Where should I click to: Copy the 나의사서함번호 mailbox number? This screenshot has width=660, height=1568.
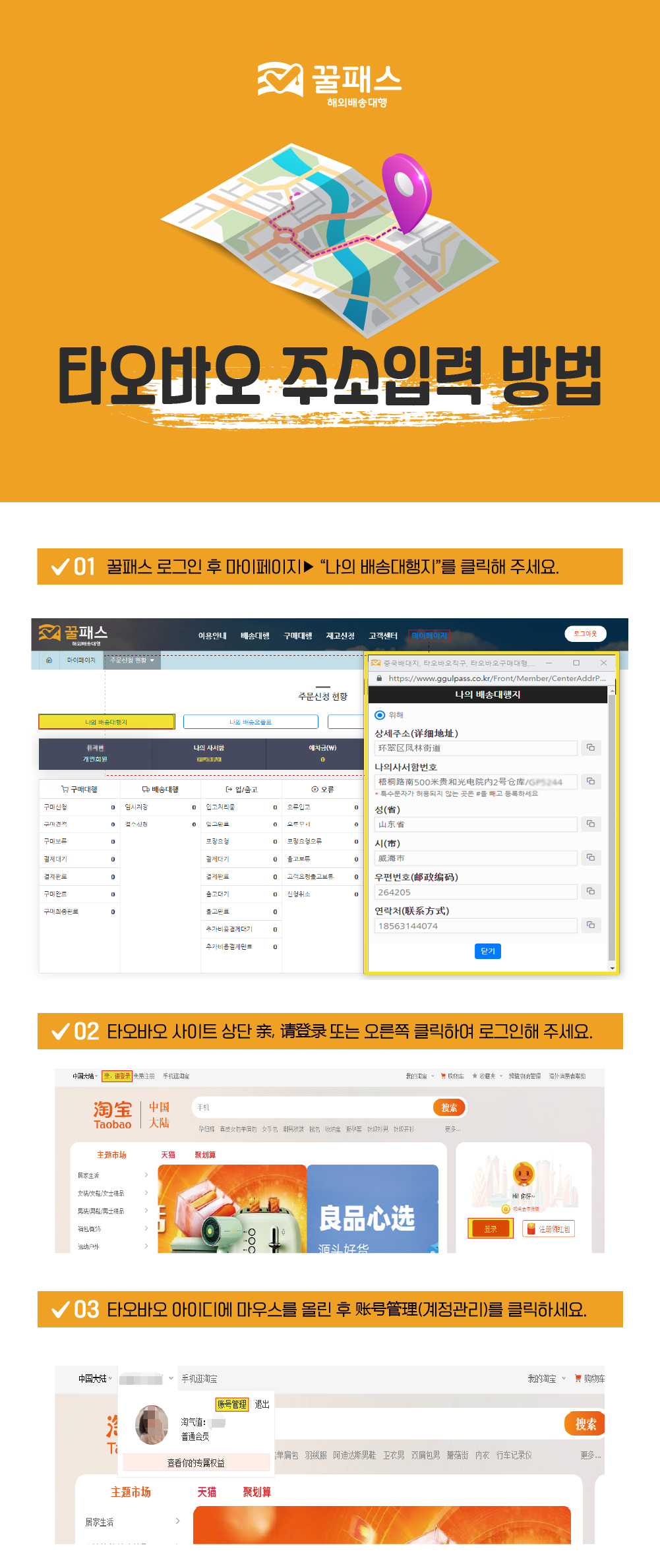click(x=591, y=781)
